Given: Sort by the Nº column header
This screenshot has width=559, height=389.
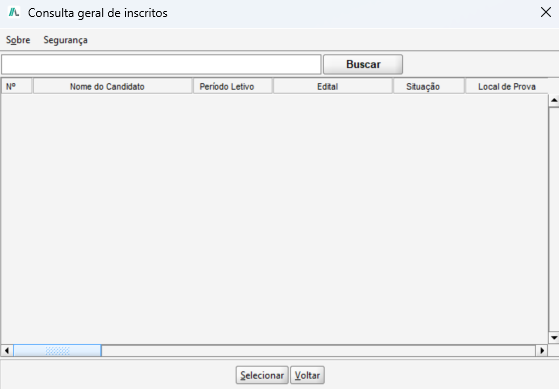Looking at the screenshot, I should [17, 86].
